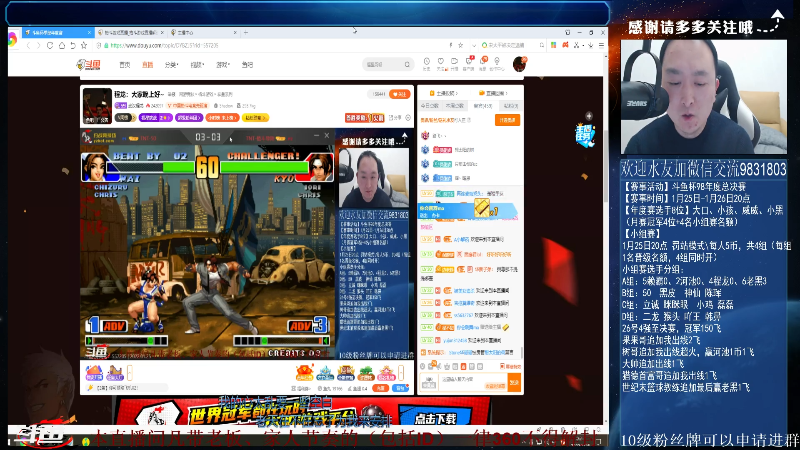Open the browser hamburger menu
Viewport: 800px width, 450px height.
[602, 45]
